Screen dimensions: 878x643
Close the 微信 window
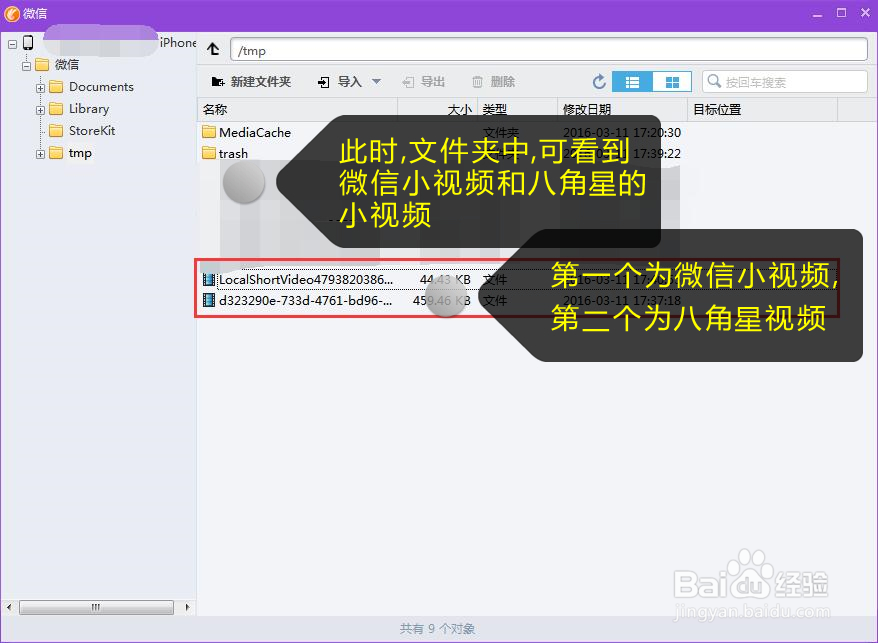[865, 13]
